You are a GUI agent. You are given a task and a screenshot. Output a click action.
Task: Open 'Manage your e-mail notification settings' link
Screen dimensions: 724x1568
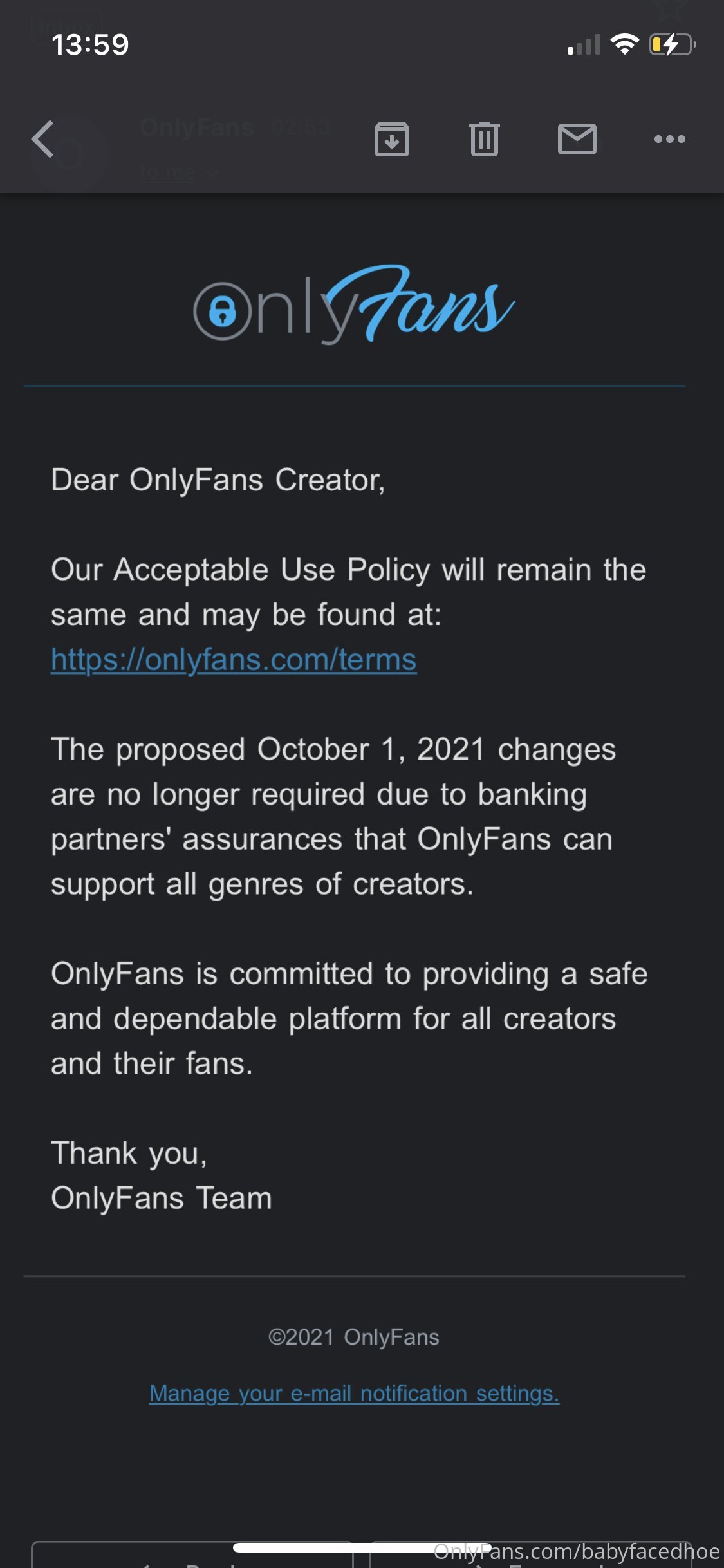pos(355,1393)
